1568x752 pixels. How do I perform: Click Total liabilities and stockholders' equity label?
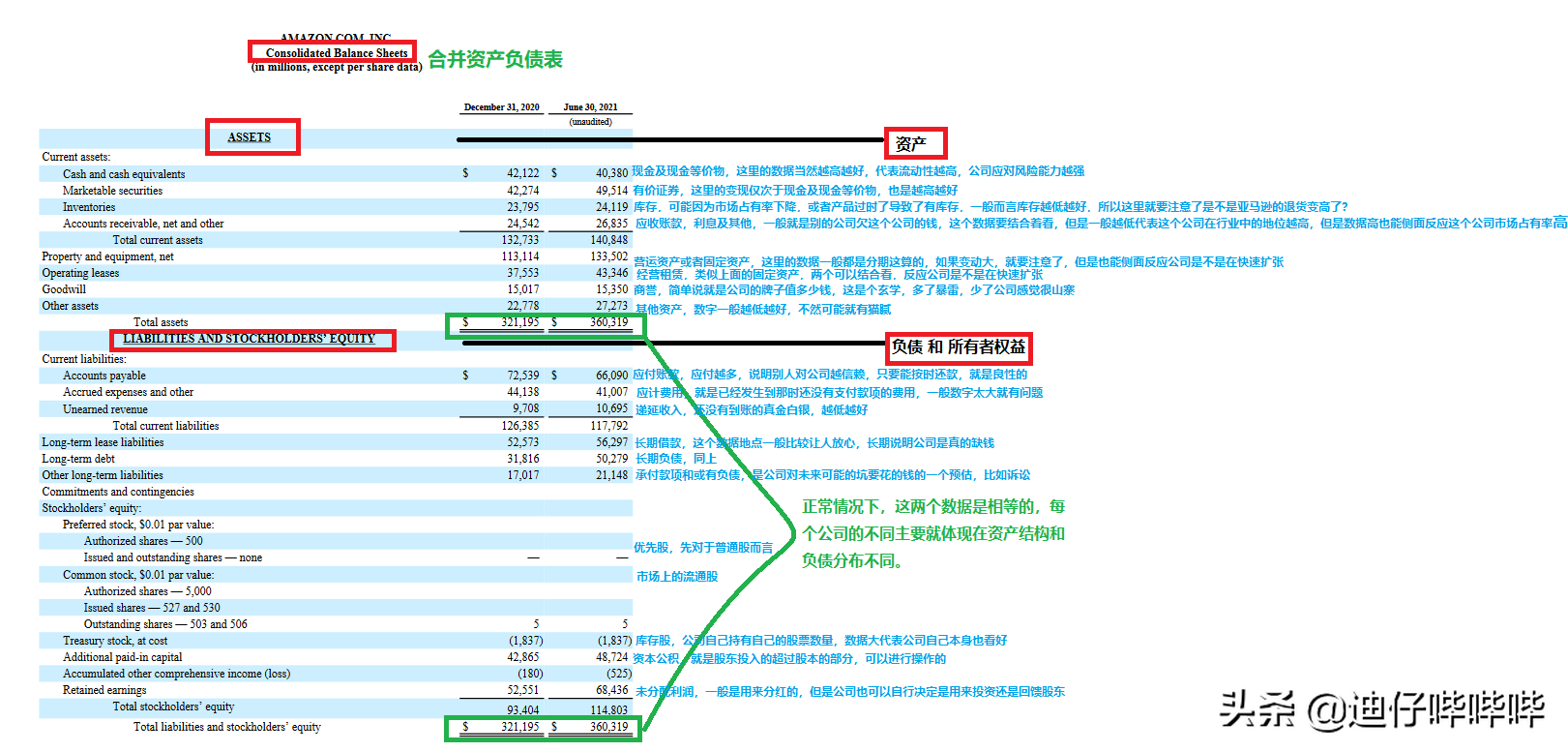coord(227,727)
